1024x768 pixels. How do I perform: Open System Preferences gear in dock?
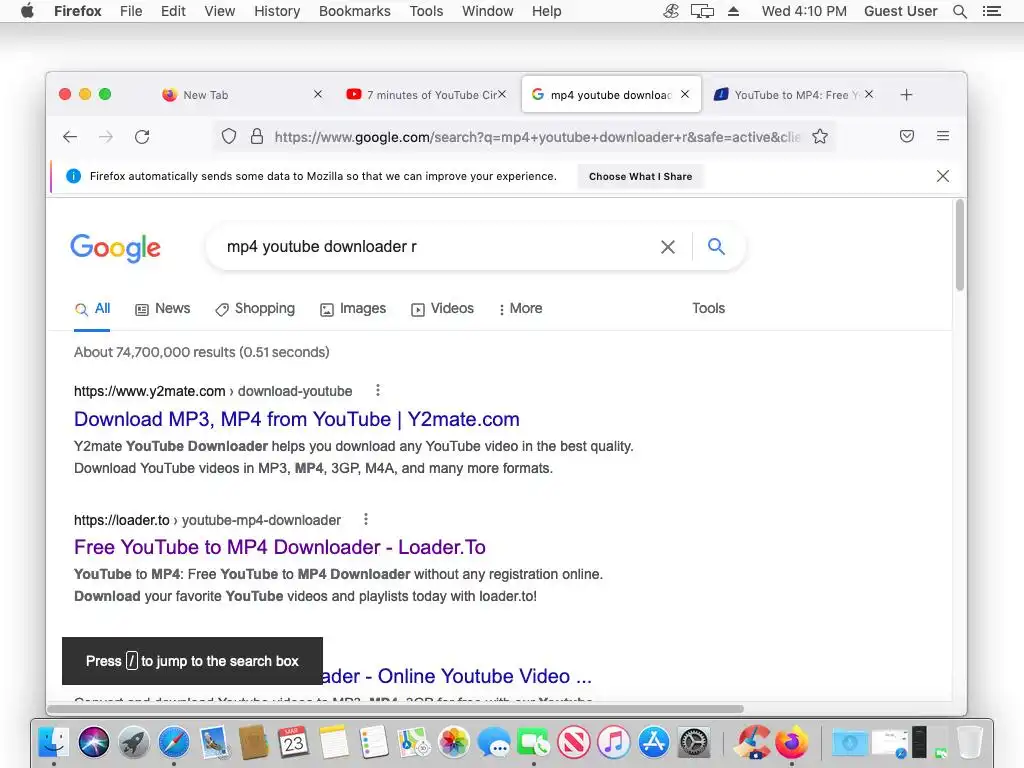(x=694, y=742)
